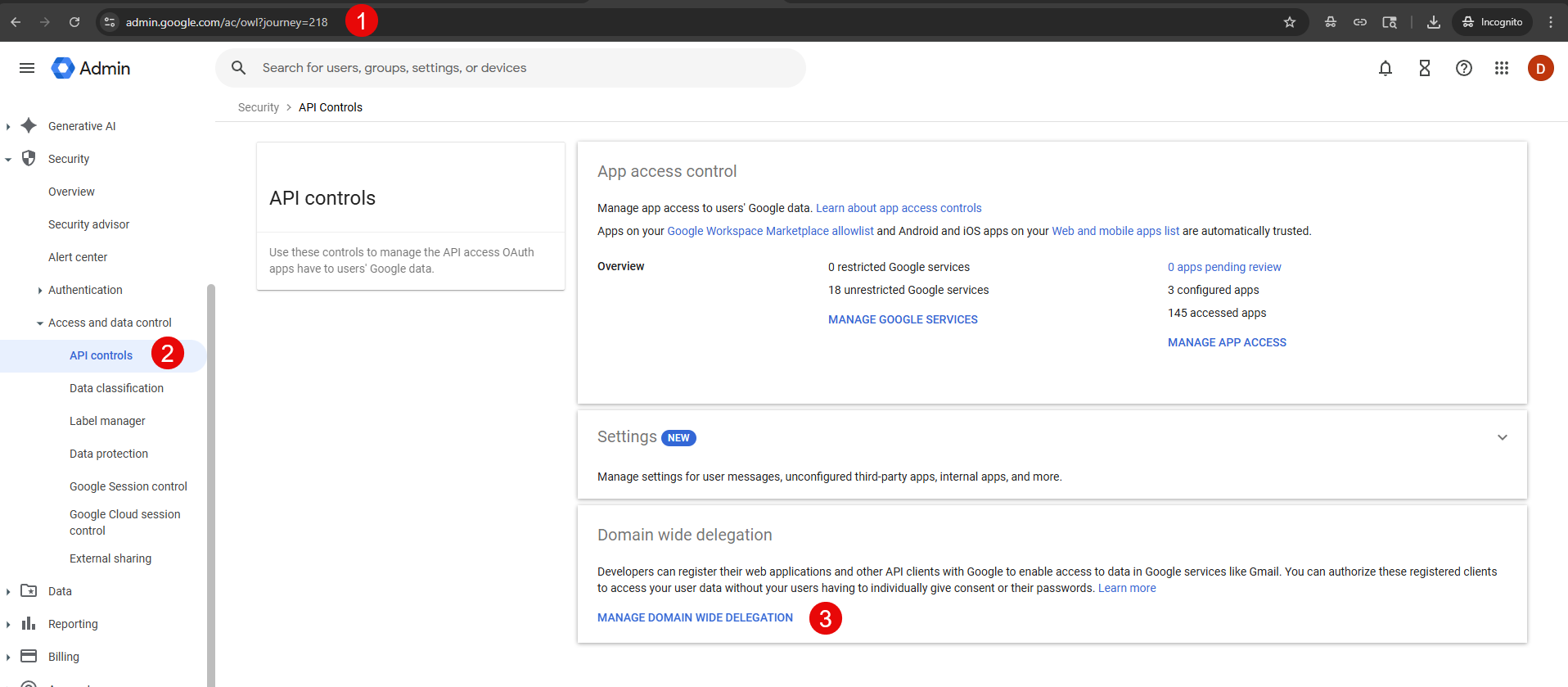Open Data classification in sidebar
The width and height of the screenshot is (1568, 687).
(x=116, y=388)
